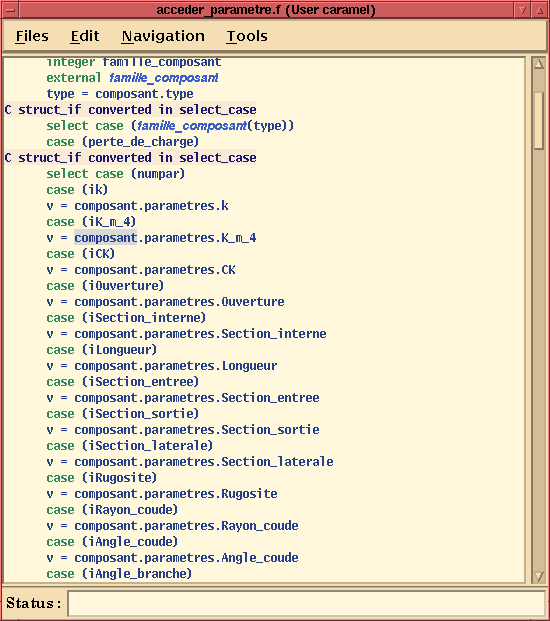This screenshot has width=550, height=621.
Task: Click the case (iOuverture) line
Action: point(105,286)
